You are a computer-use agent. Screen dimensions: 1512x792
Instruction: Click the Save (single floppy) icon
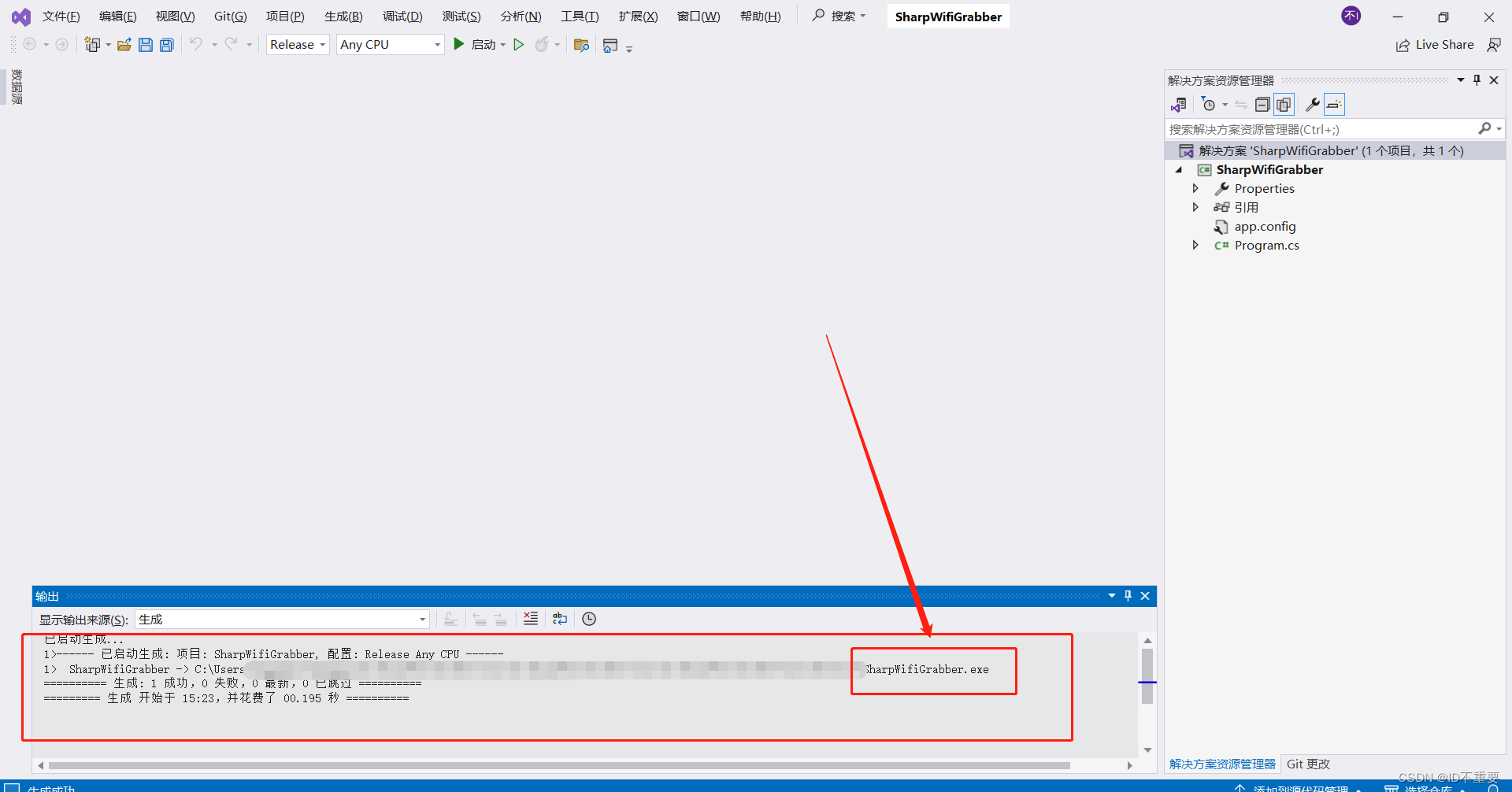pyautogui.click(x=146, y=45)
